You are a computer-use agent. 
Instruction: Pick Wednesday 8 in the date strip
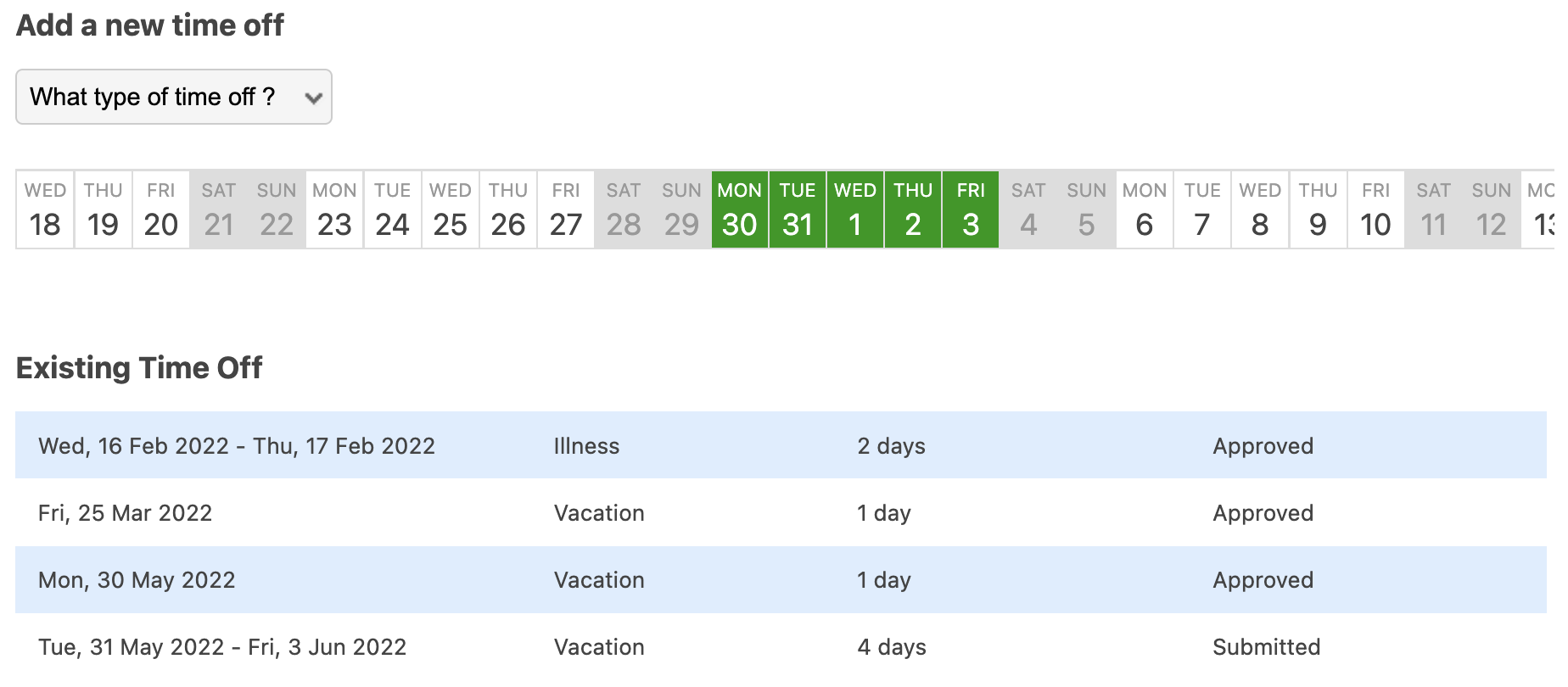pyautogui.click(x=1260, y=209)
